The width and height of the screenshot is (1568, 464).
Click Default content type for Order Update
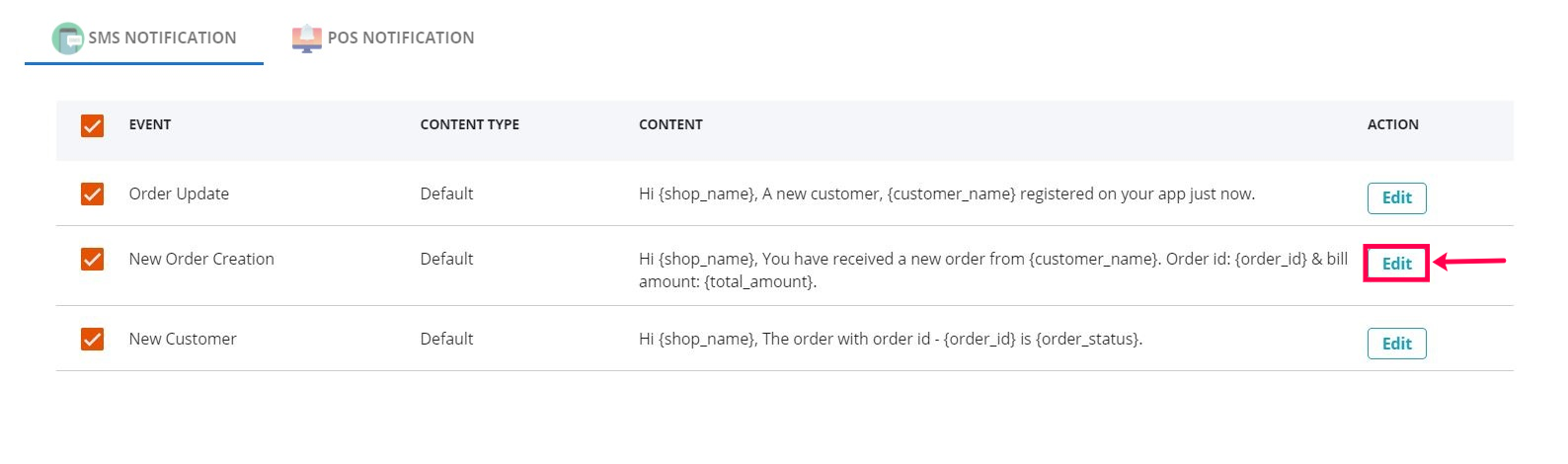pyautogui.click(x=446, y=193)
